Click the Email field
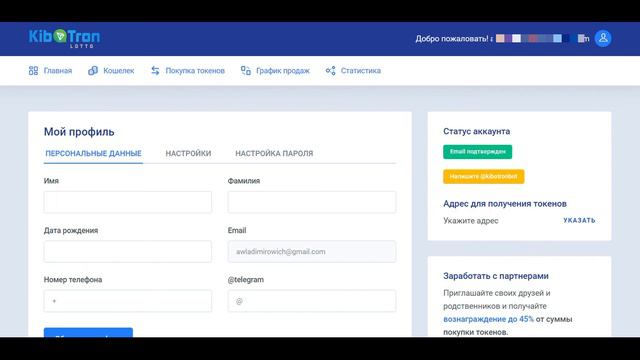640x360 pixels. click(312, 251)
